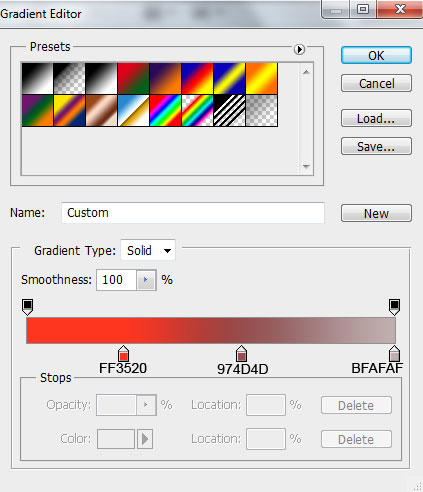Open the Load... gradients dialog
Screen dimensions: 423x492
pyautogui.click(x=376, y=118)
